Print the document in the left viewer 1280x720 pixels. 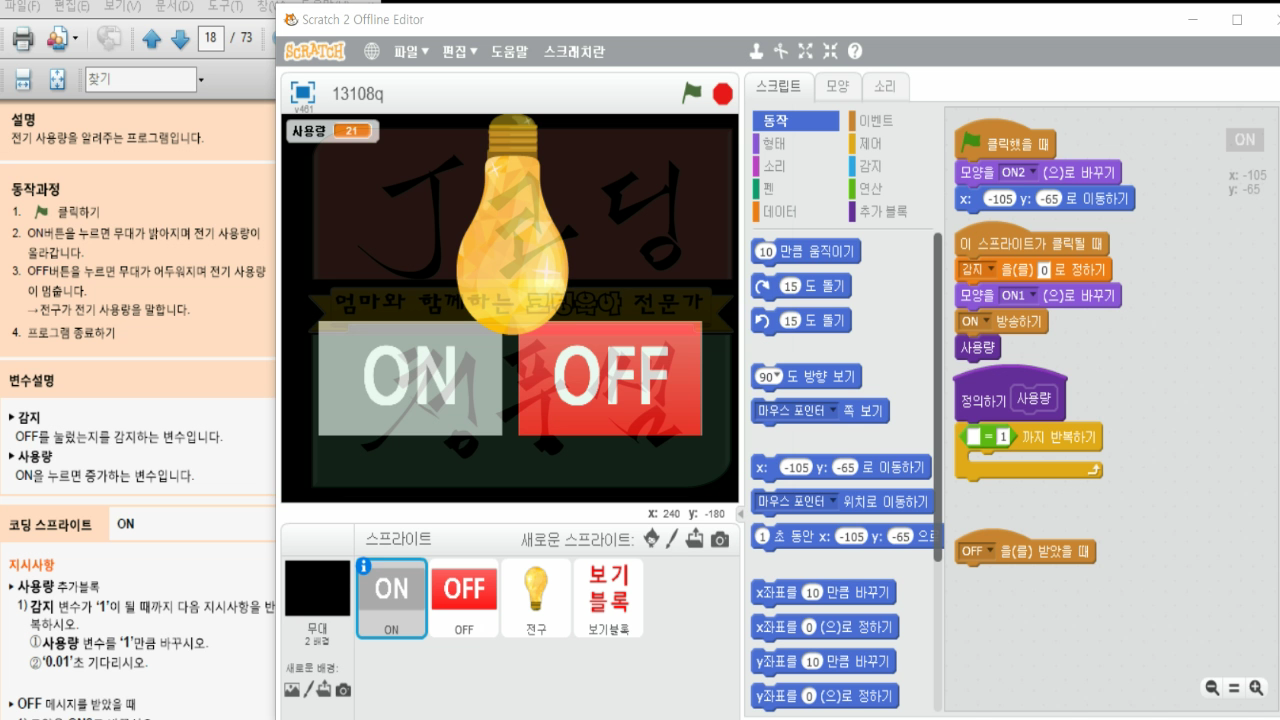click(x=20, y=39)
